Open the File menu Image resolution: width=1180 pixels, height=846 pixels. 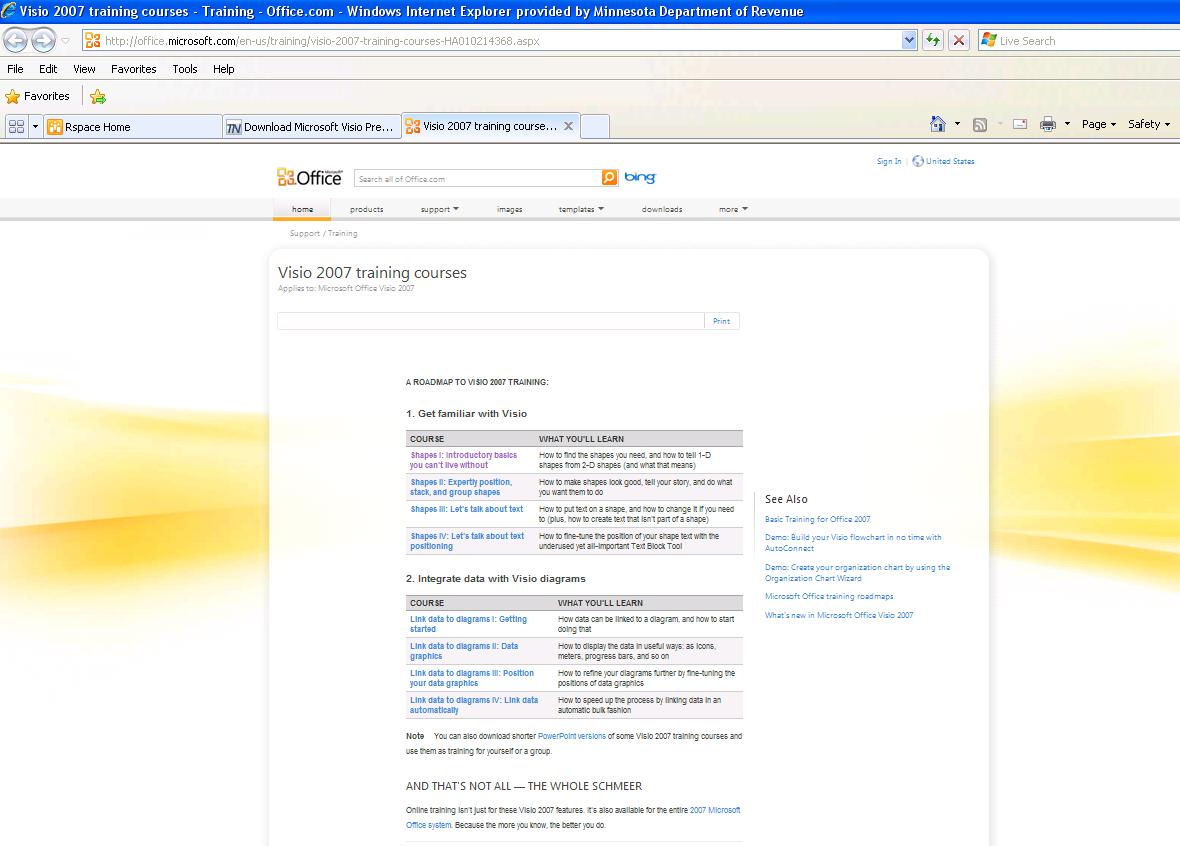pyautogui.click(x=15, y=68)
